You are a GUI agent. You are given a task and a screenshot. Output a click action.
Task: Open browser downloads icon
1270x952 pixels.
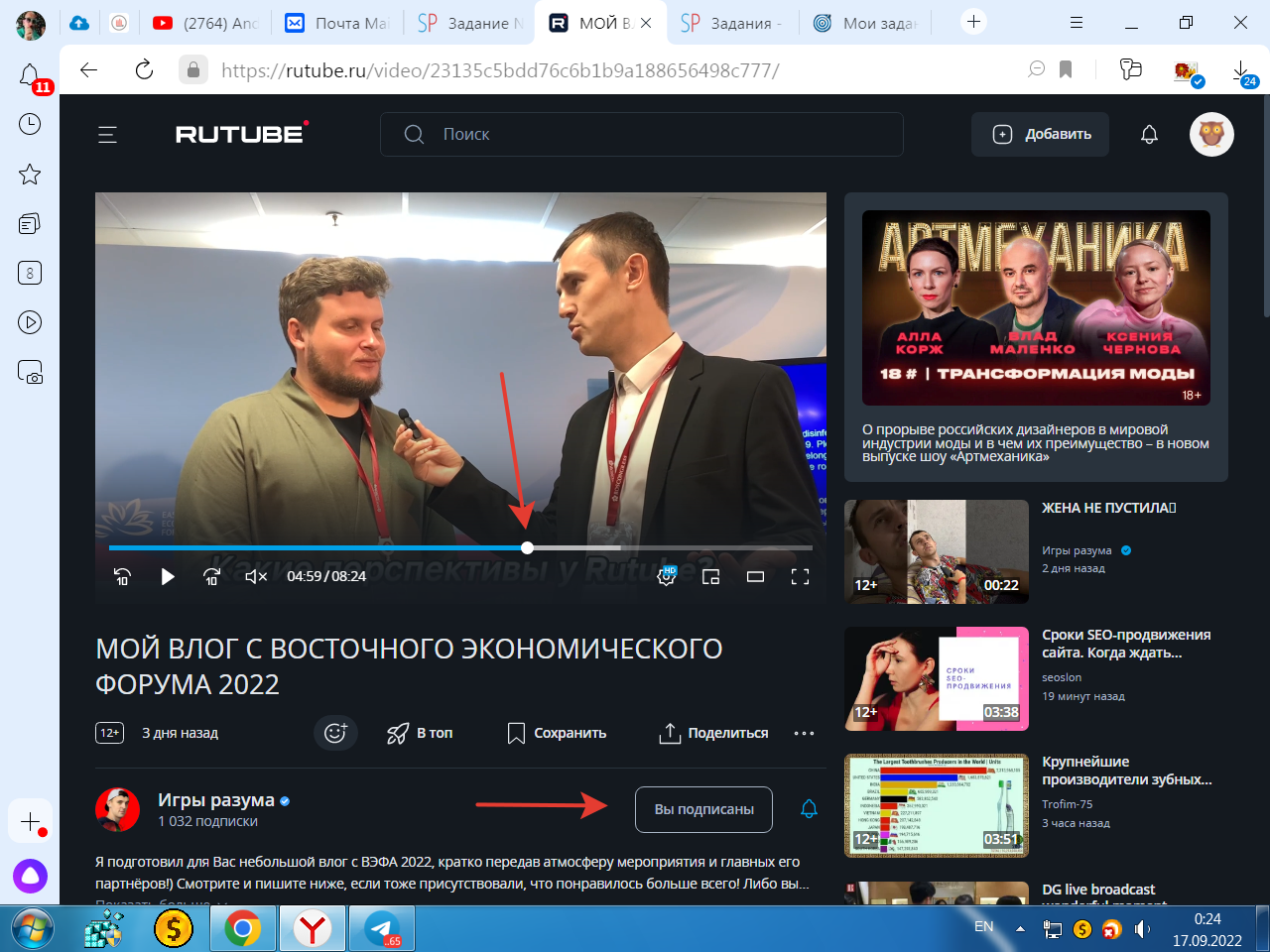[x=1242, y=70]
